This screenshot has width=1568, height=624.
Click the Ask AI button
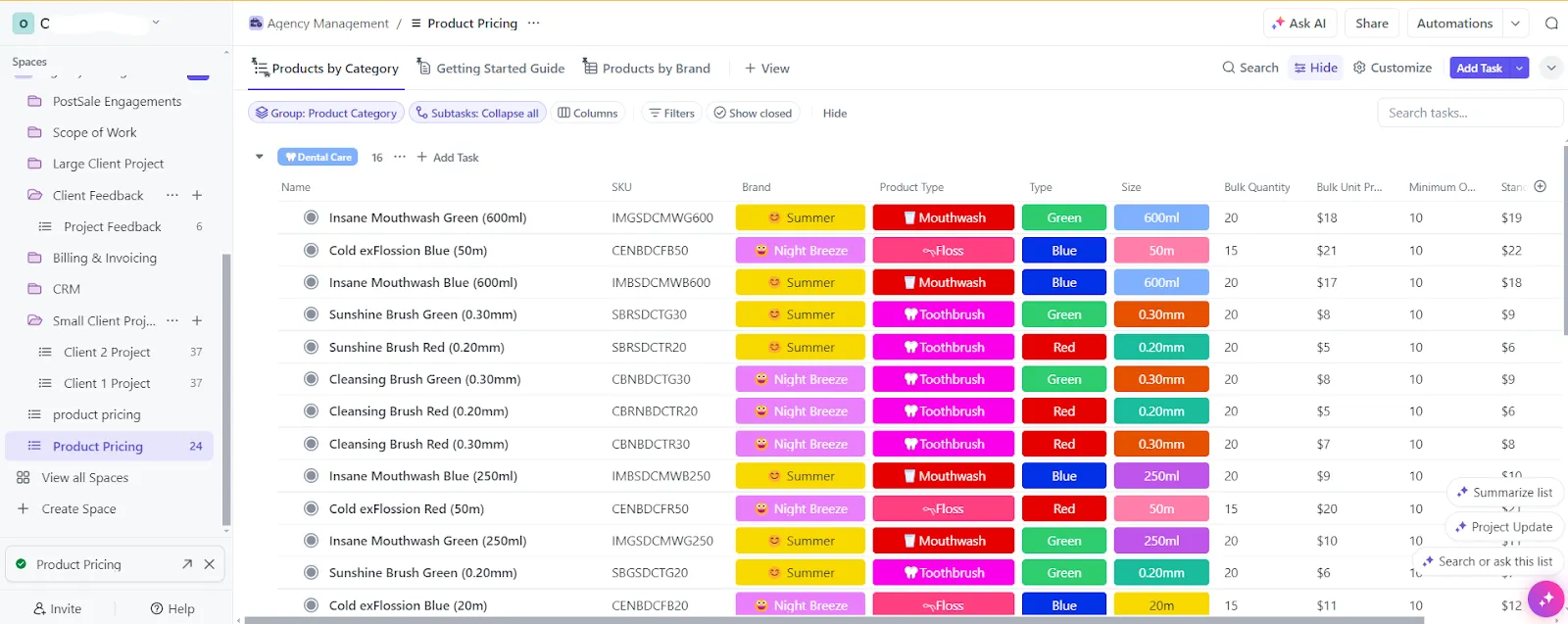tap(1298, 24)
